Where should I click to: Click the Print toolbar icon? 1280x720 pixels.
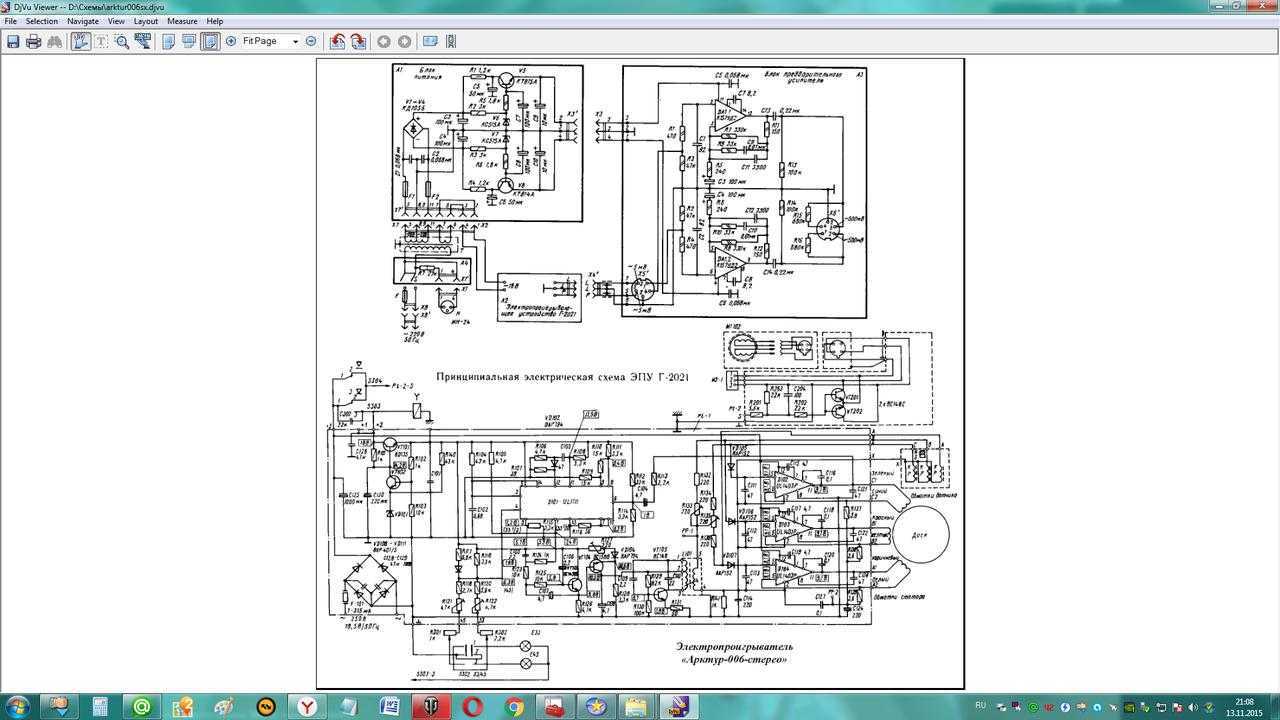34,41
